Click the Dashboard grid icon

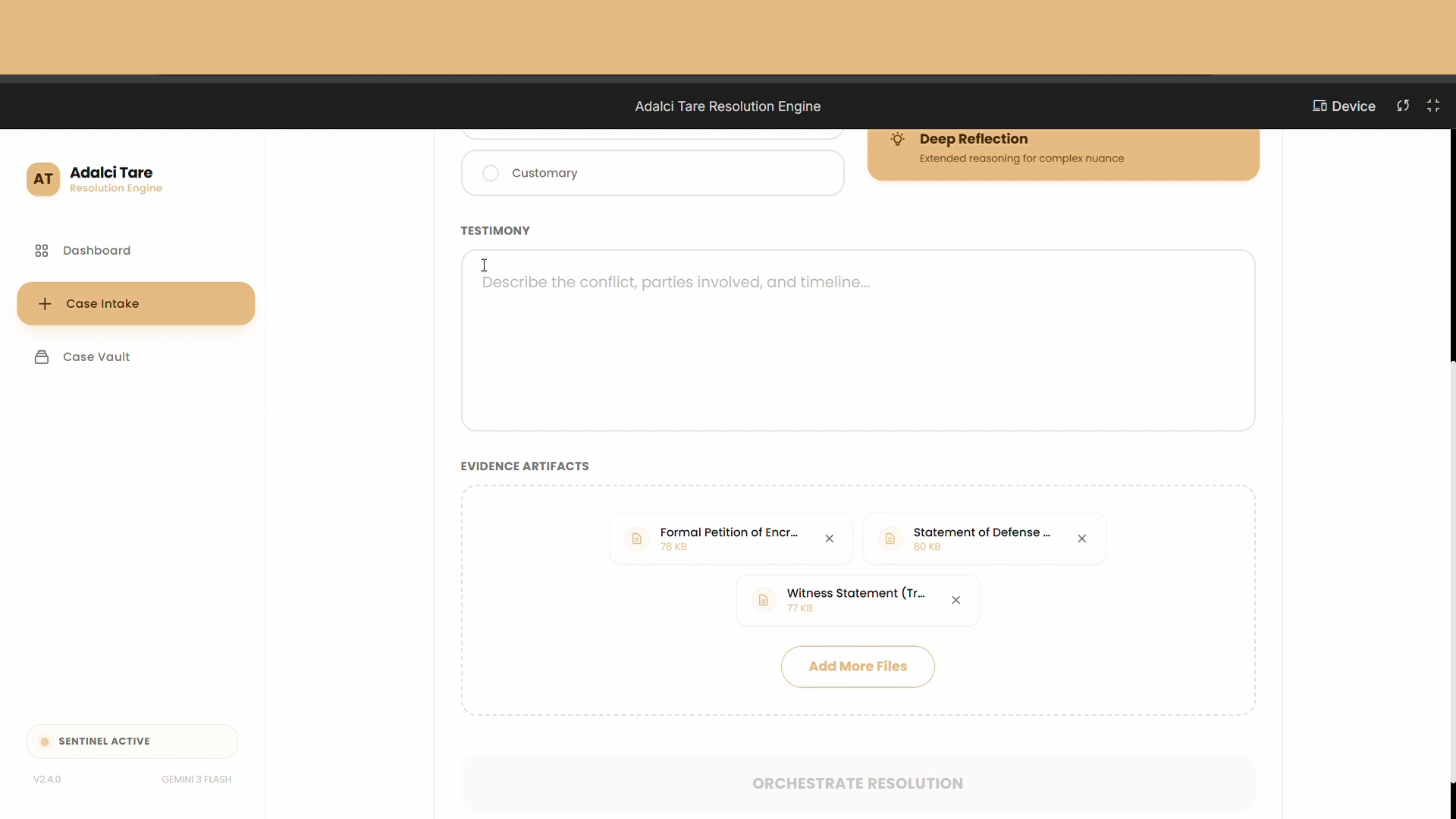tap(42, 250)
